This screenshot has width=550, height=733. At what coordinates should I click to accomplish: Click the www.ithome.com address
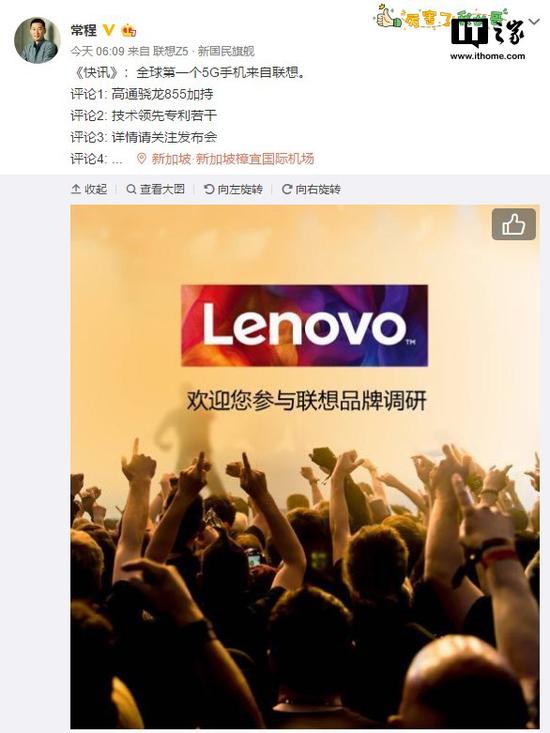(487, 56)
